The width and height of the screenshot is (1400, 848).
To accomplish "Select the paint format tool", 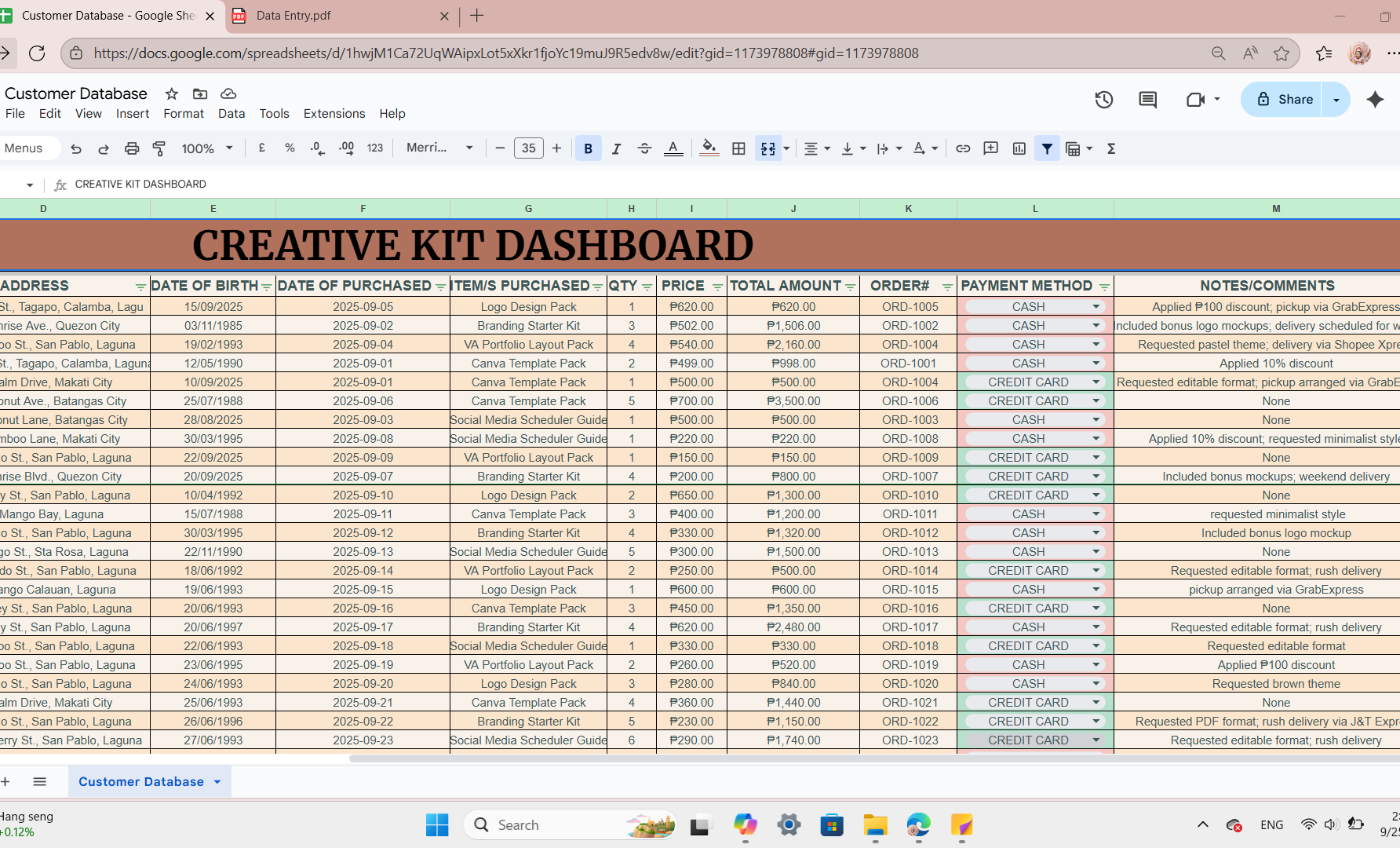I will coord(159,148).
